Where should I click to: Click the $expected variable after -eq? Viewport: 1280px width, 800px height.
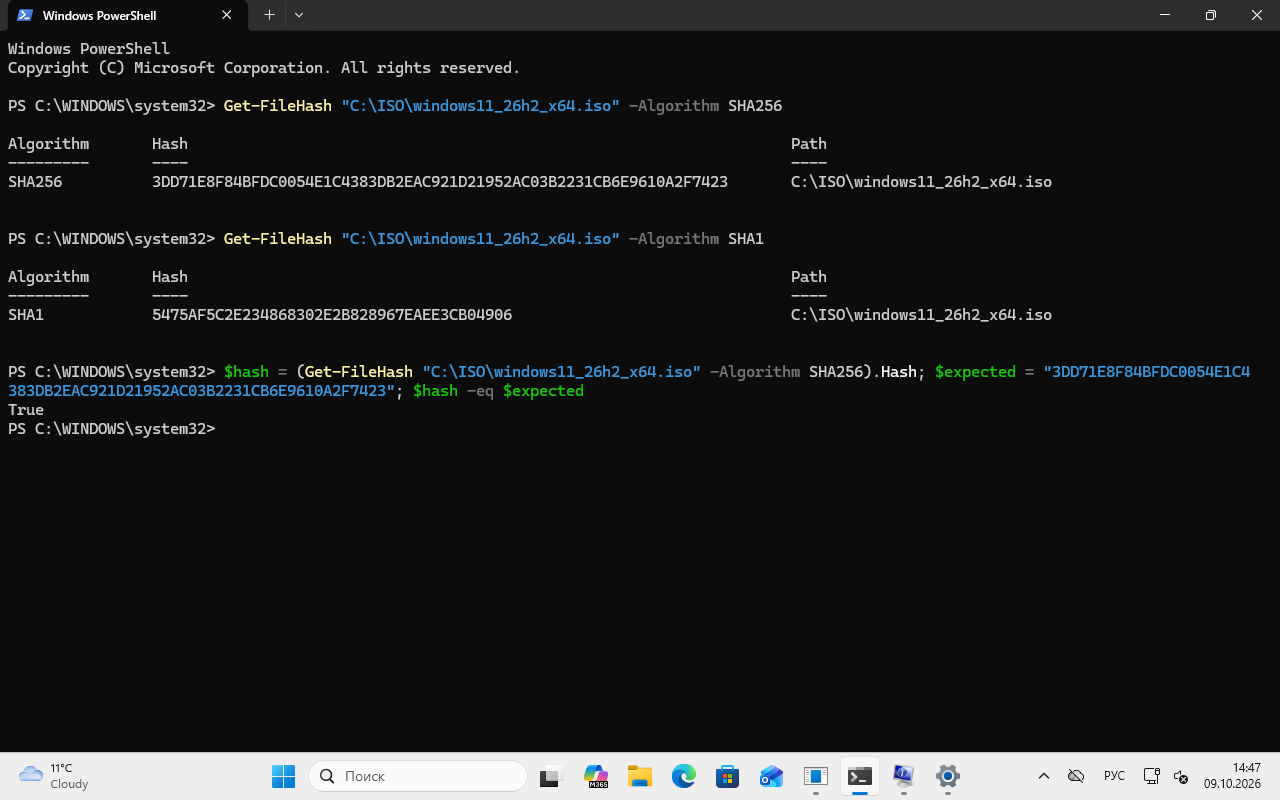point(543,391)
